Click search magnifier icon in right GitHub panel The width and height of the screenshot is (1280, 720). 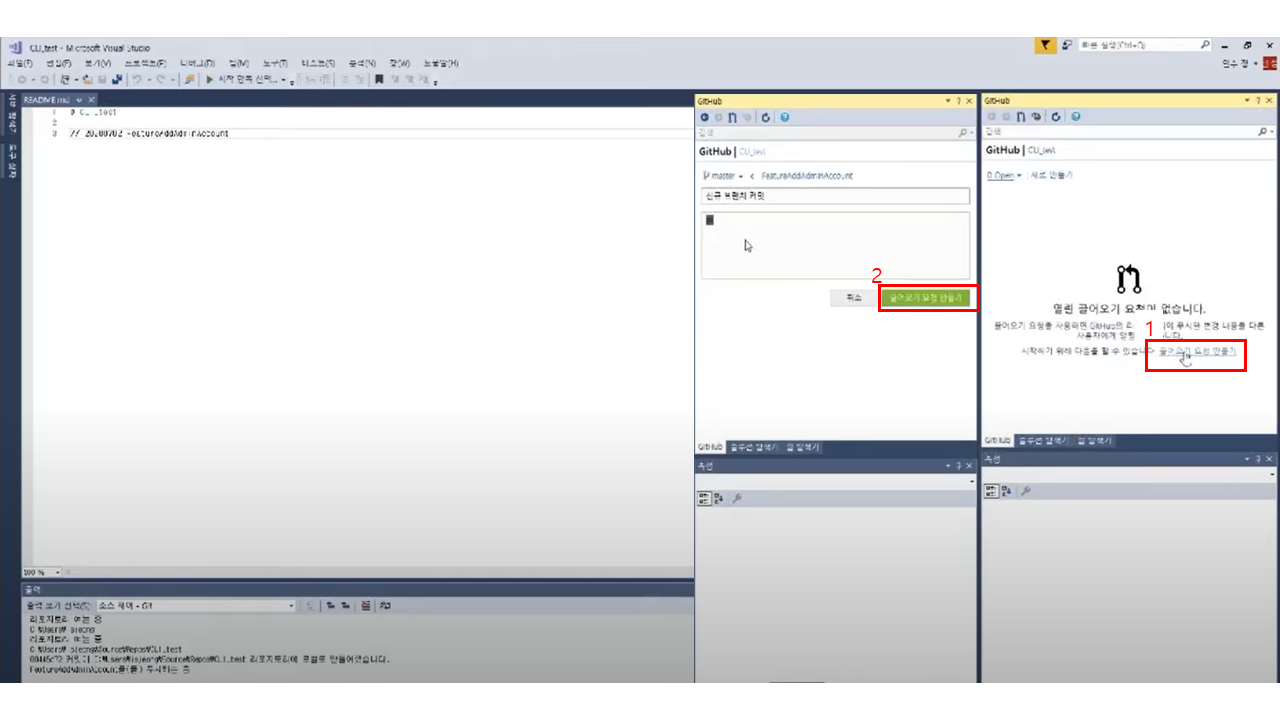click(x=1262, y=132)
